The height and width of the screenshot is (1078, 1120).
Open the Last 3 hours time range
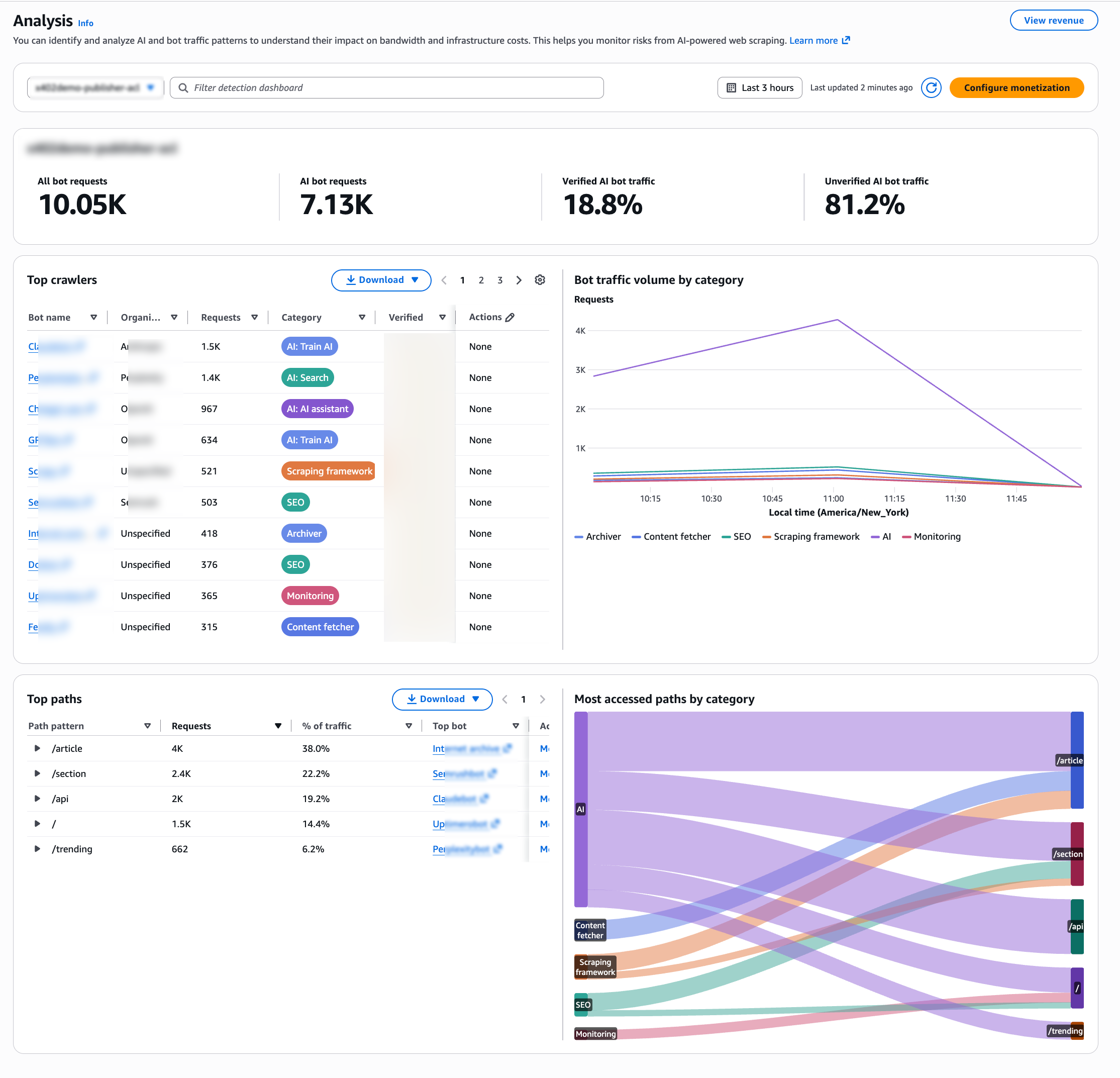(x=759, y=88)
